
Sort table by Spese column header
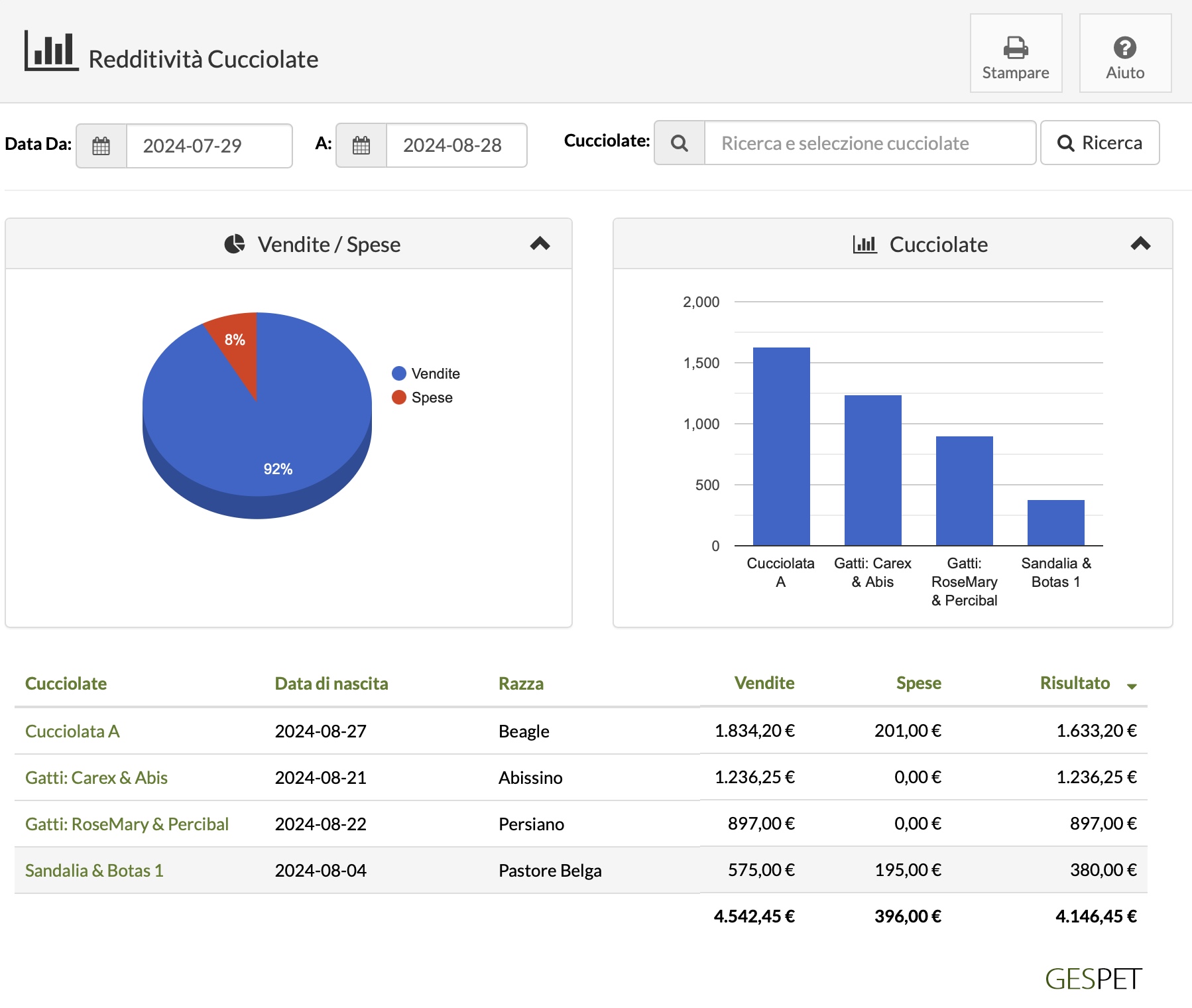tap(919, 683)
